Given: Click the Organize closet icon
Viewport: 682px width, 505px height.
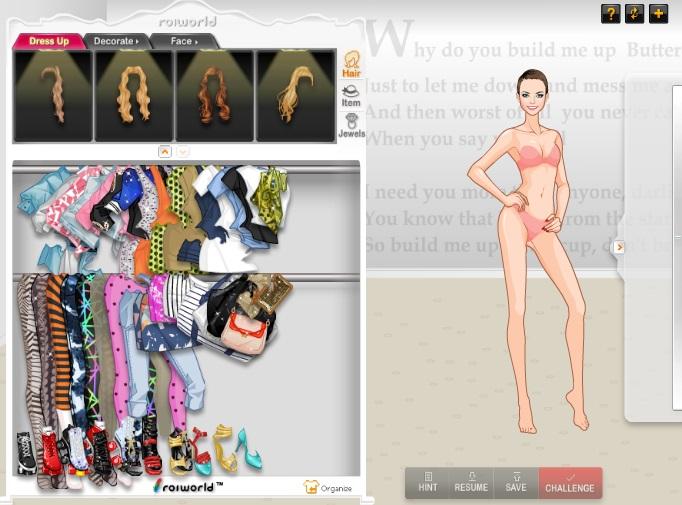Looking at the screenshot, I should click(328, 487).
